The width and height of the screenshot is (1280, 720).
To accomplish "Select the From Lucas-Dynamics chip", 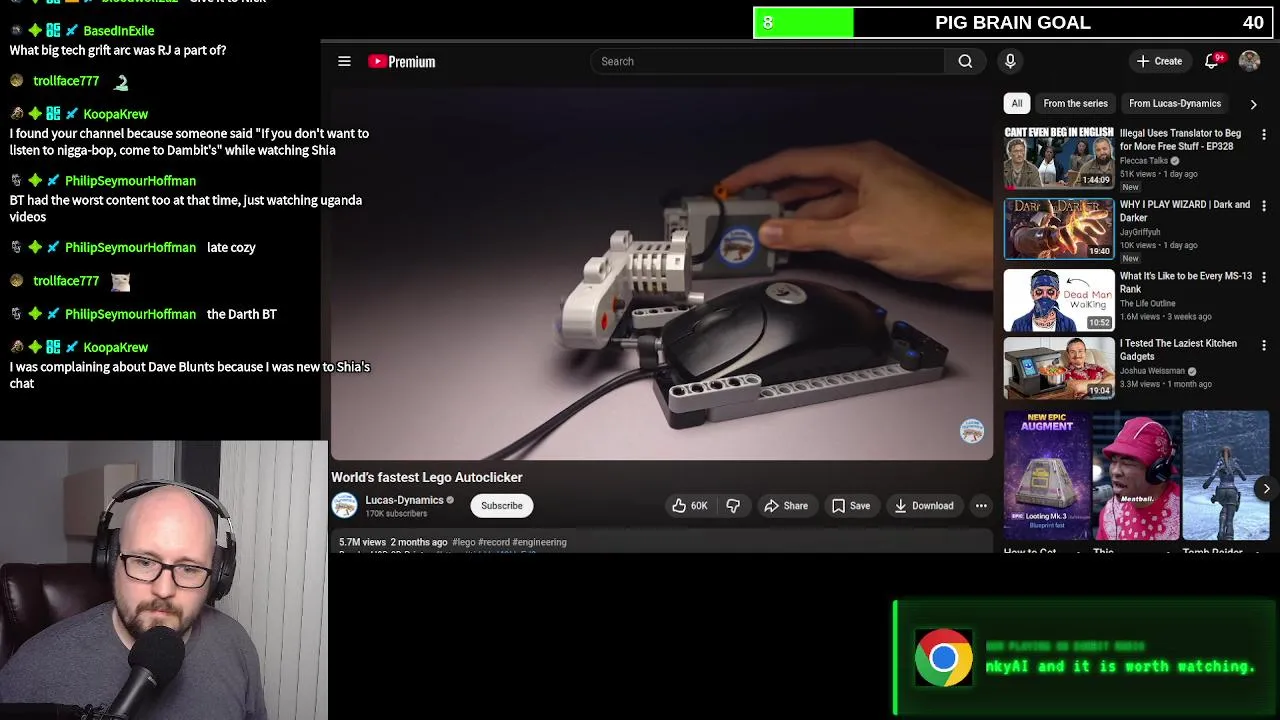I will coord(1175,103).
